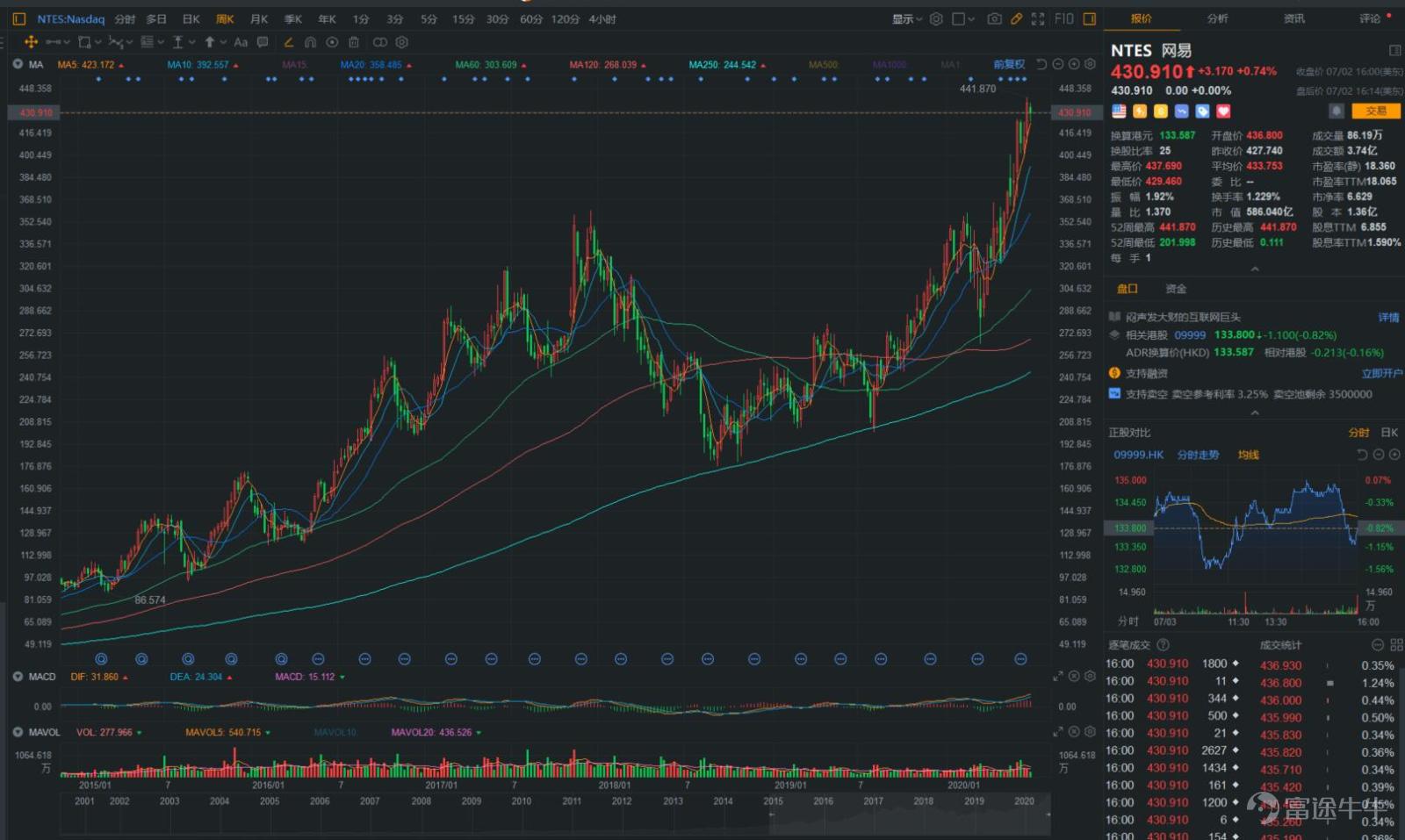Select the crosshair move drawing tool

pos(31,41)
